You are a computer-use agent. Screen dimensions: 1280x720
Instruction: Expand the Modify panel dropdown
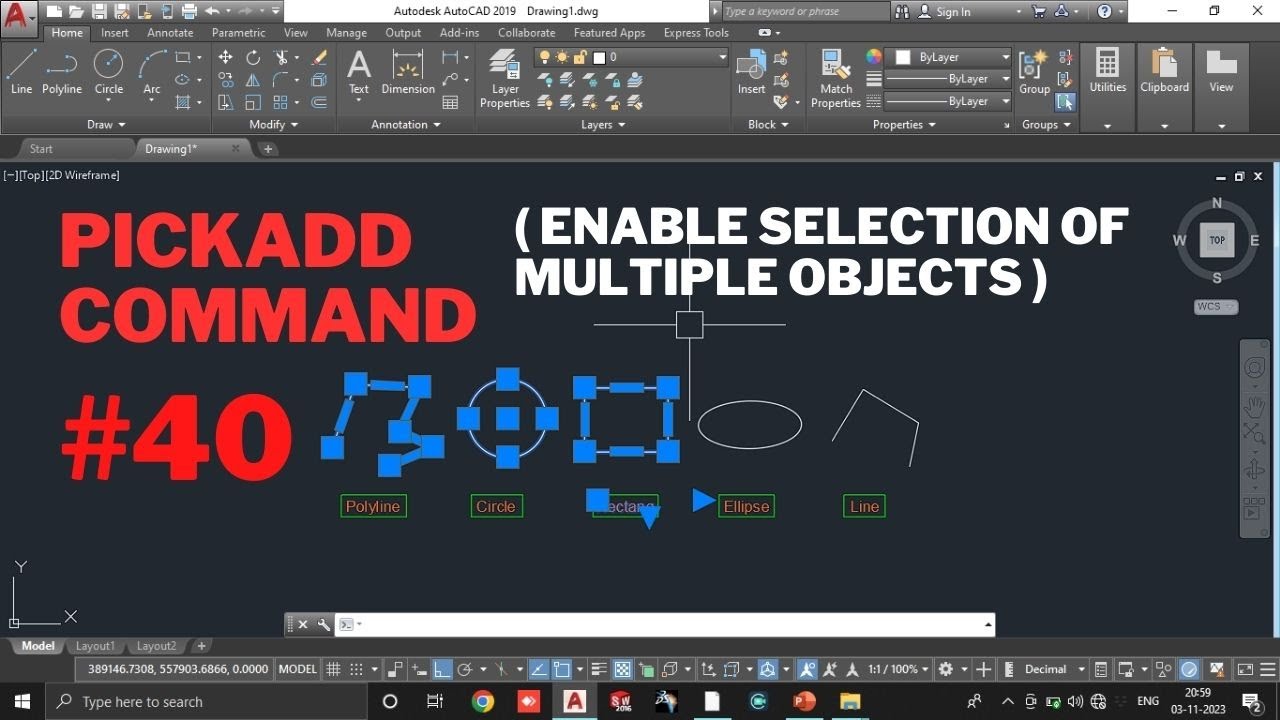click(x=274, y=125)
